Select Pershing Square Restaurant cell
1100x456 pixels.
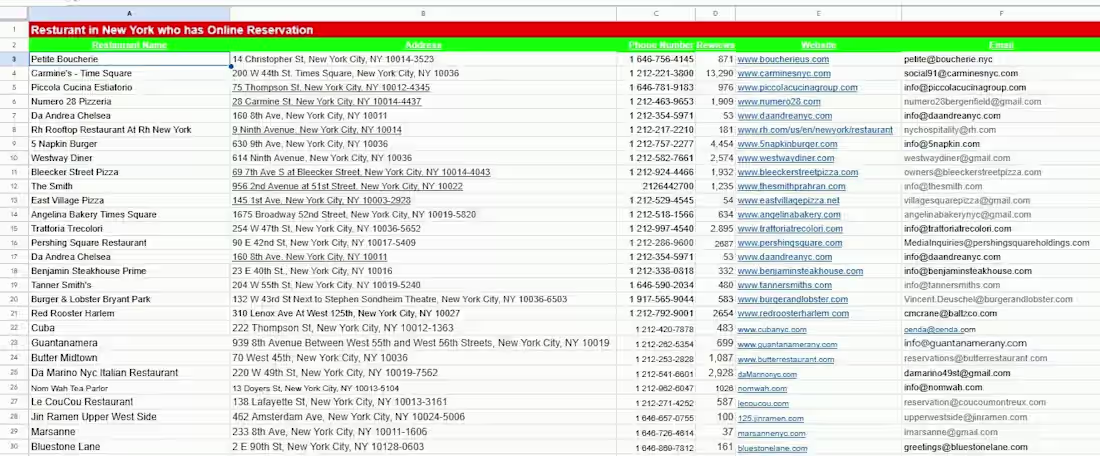[x=129, y=243]
